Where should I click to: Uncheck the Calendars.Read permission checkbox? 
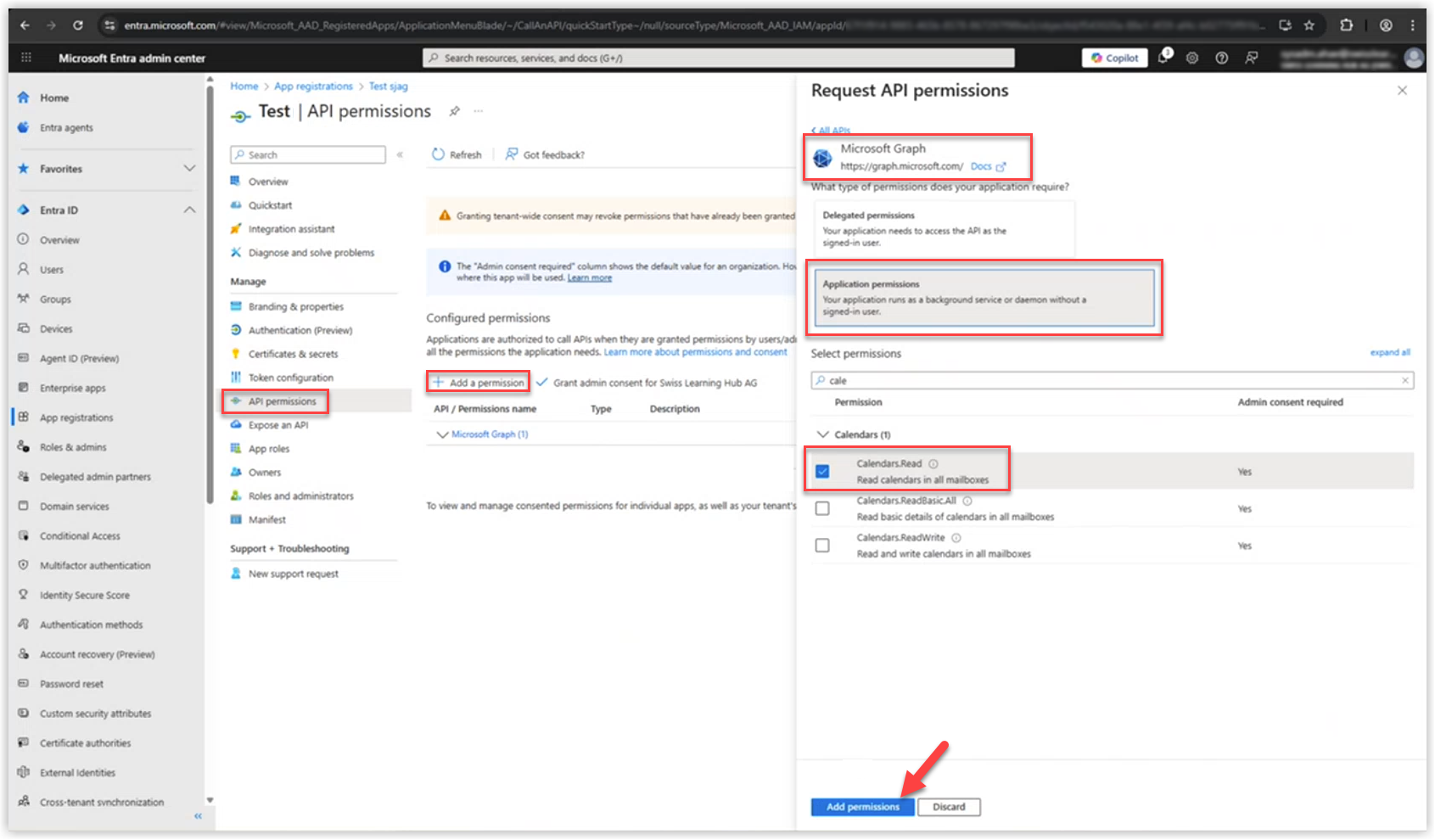tap(822, 471)
